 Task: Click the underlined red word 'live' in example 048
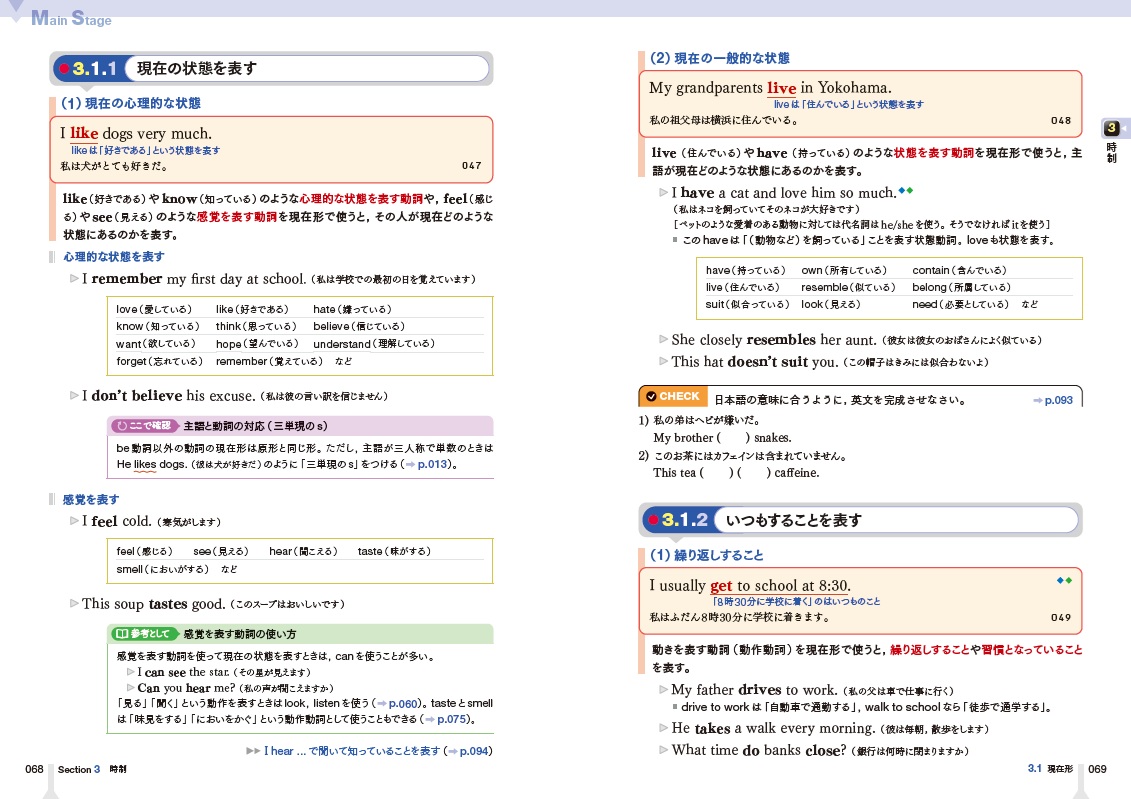(781, 88)
